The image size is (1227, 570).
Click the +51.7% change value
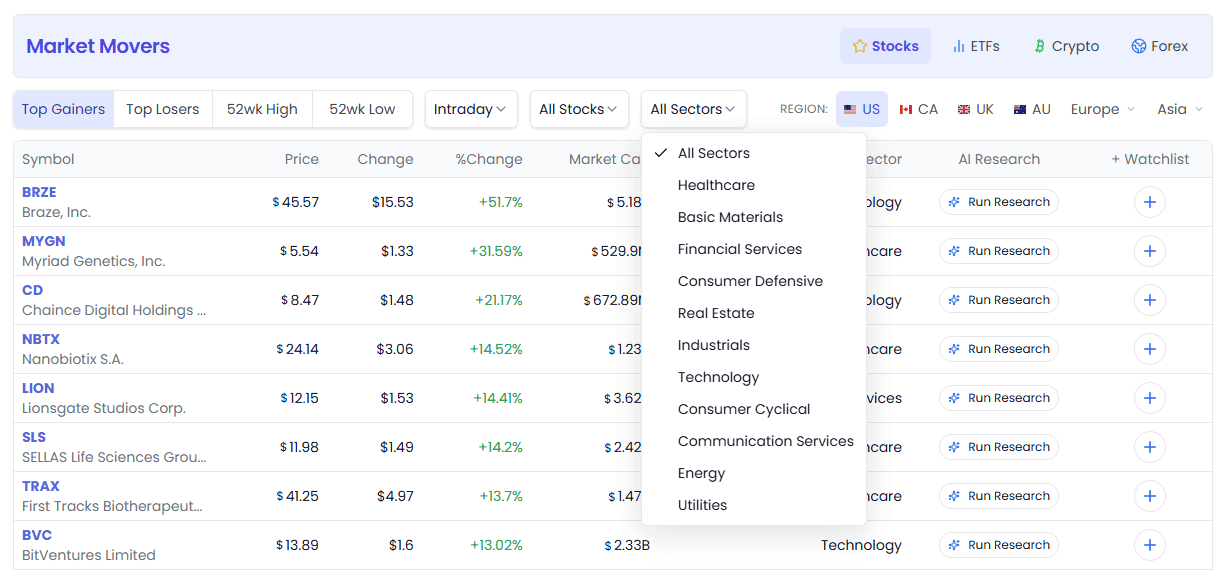(x=500, y=202)
